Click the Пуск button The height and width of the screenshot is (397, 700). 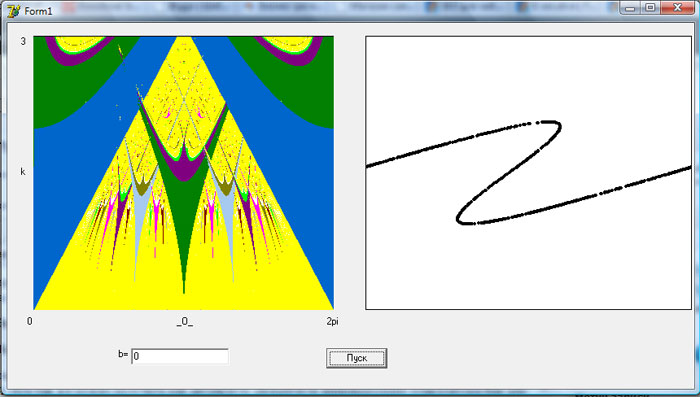tap(357, 358)
